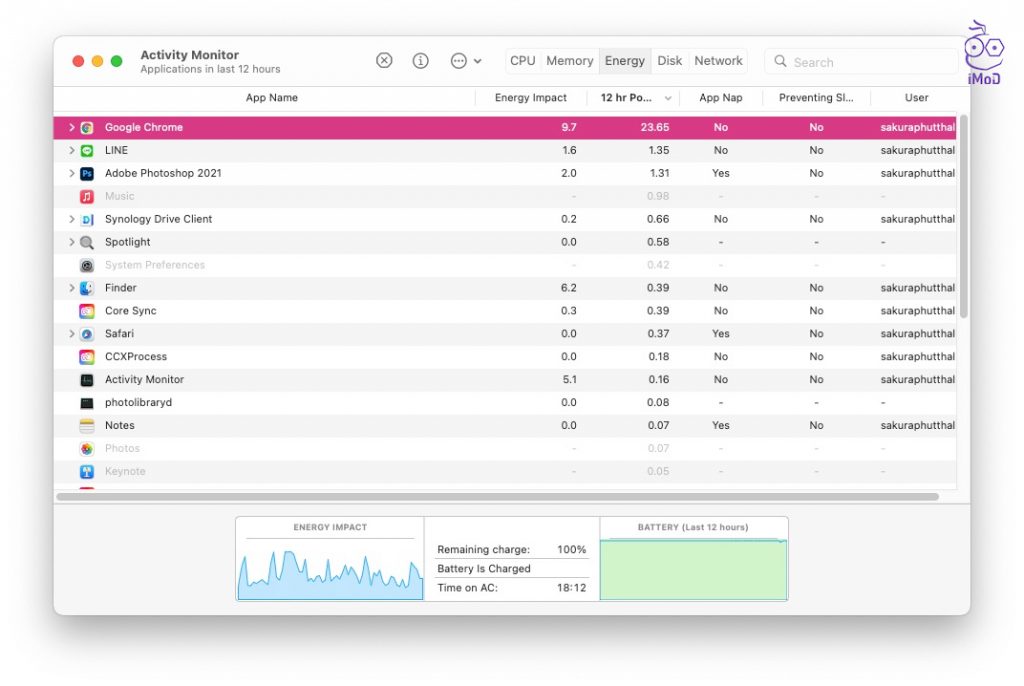This screenshot has height=686, width=1024.
Task: Expand the Adobe Photoshop 2021 row
Action: point(71,174)
